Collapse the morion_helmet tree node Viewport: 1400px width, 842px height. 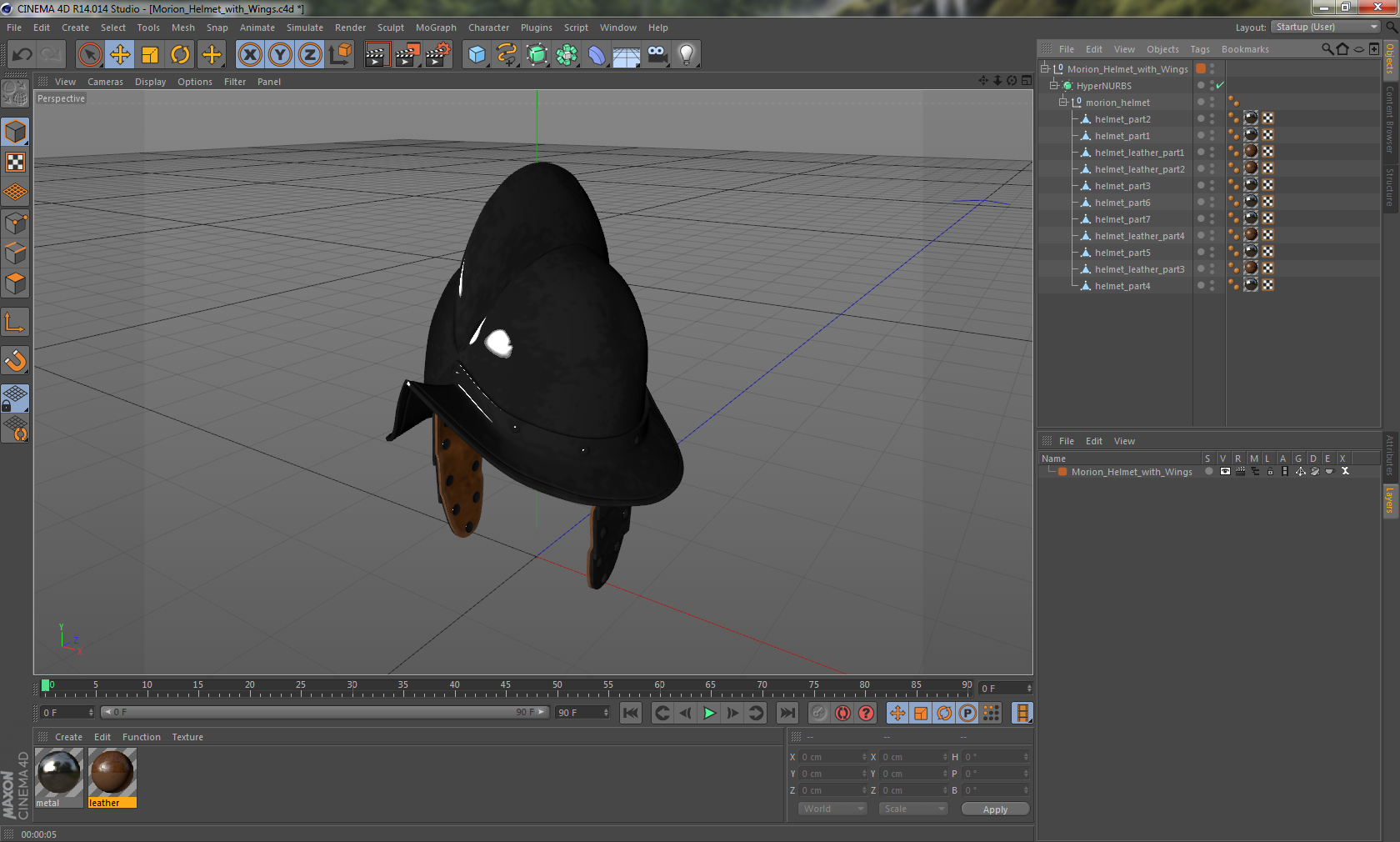pos(1062,103)
